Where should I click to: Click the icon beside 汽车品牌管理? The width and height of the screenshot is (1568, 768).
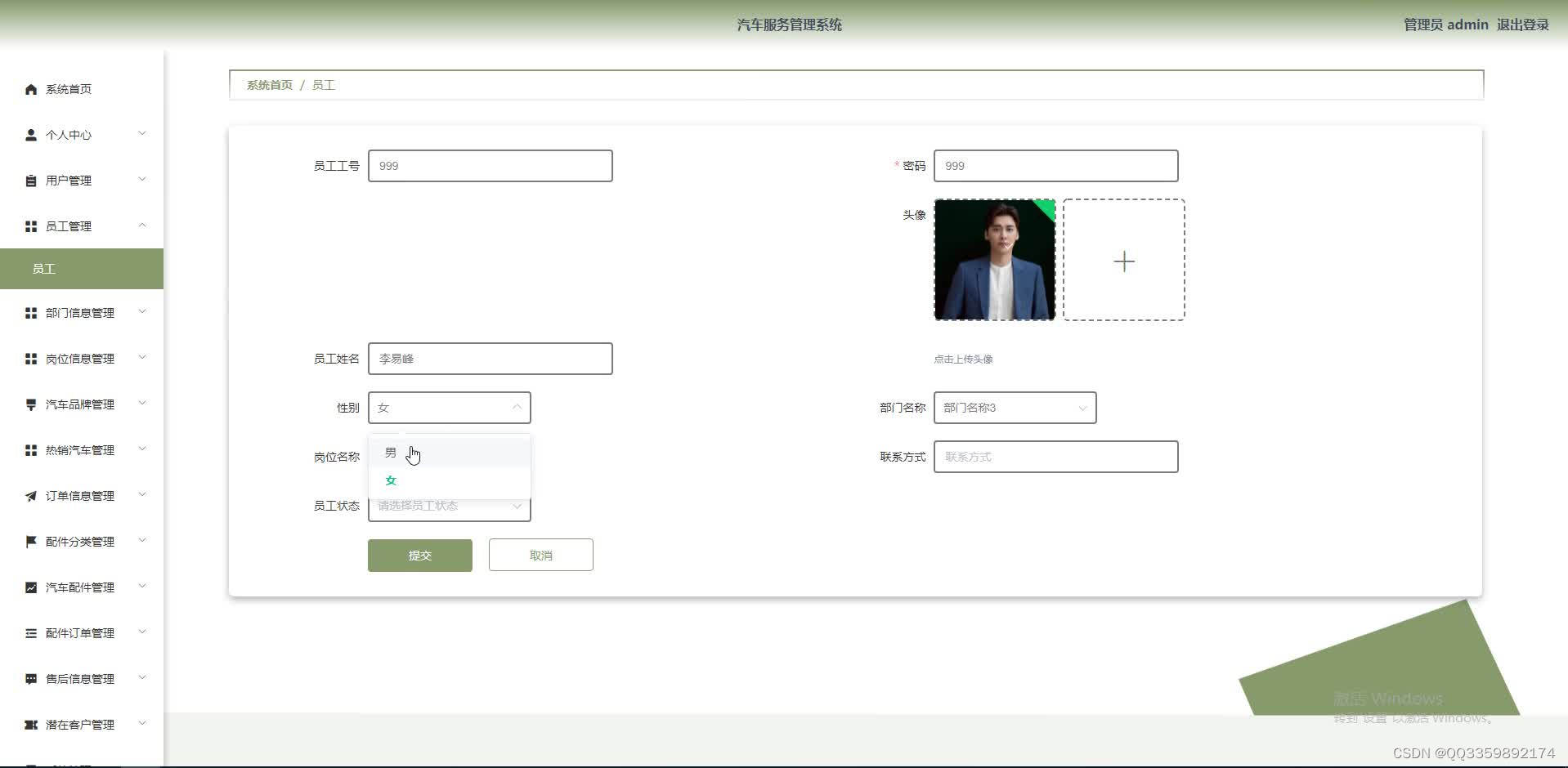point(31,404)
